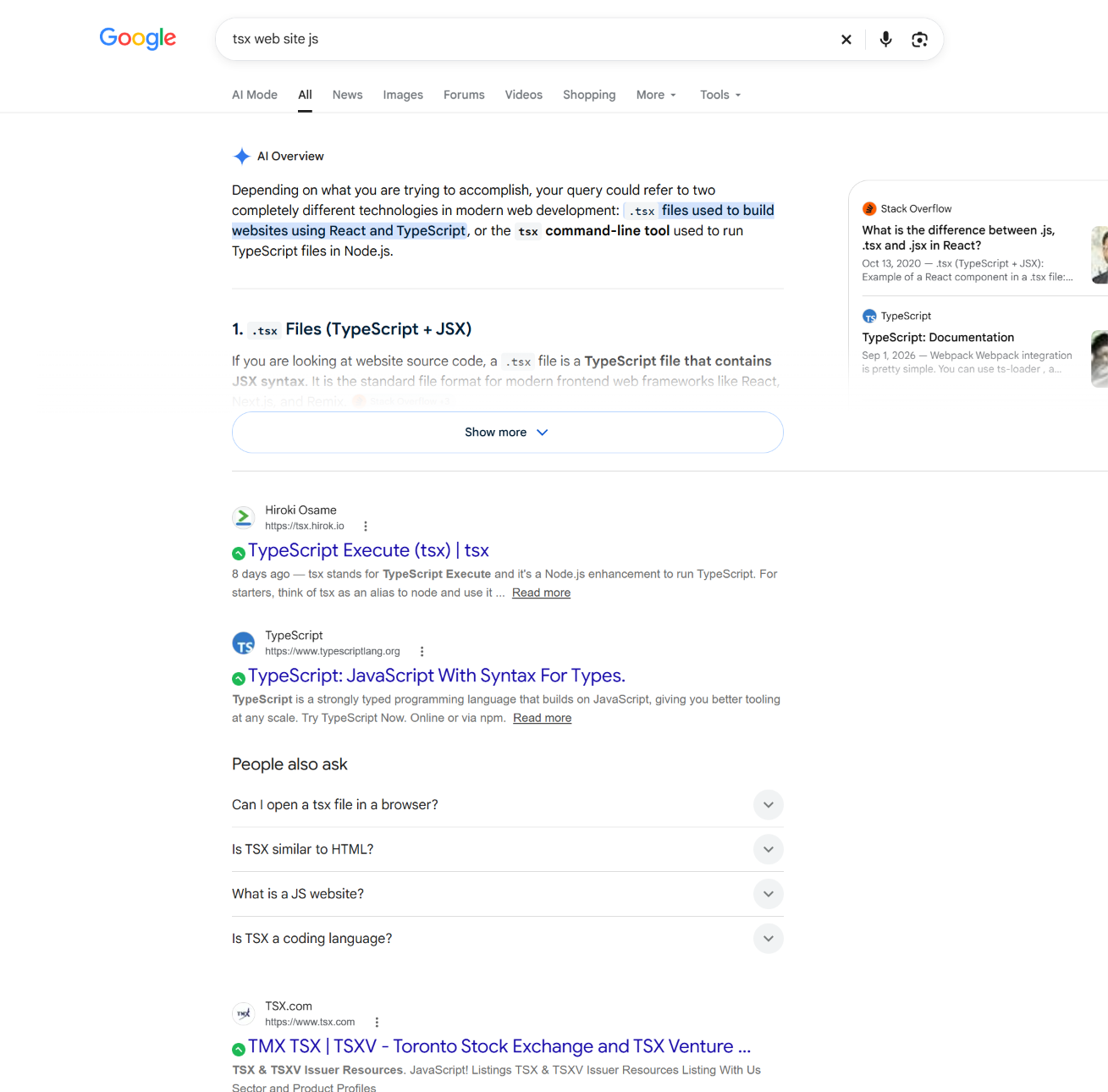Open the More dropdown in search tabs
The image size is (1108, 1092).
pos(656,95)
